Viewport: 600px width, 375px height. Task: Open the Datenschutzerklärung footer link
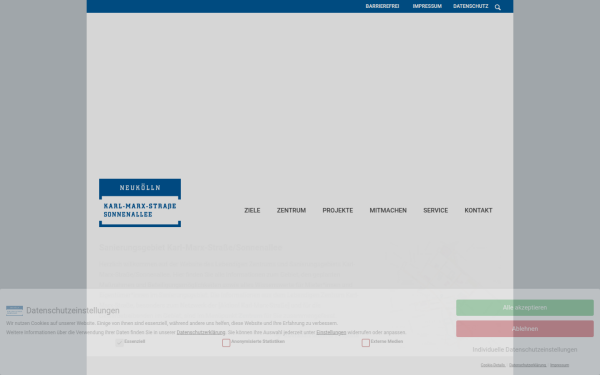(528, 365)
